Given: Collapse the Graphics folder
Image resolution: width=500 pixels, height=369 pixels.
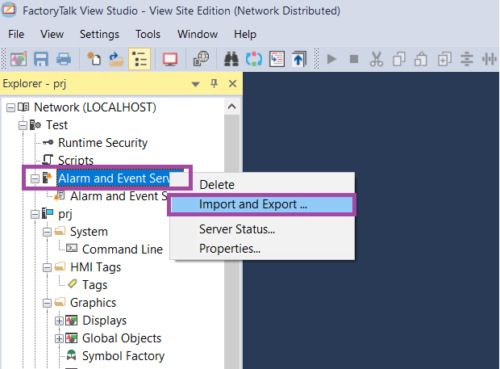Looking at the screenshot, I should tap(47, 303).
